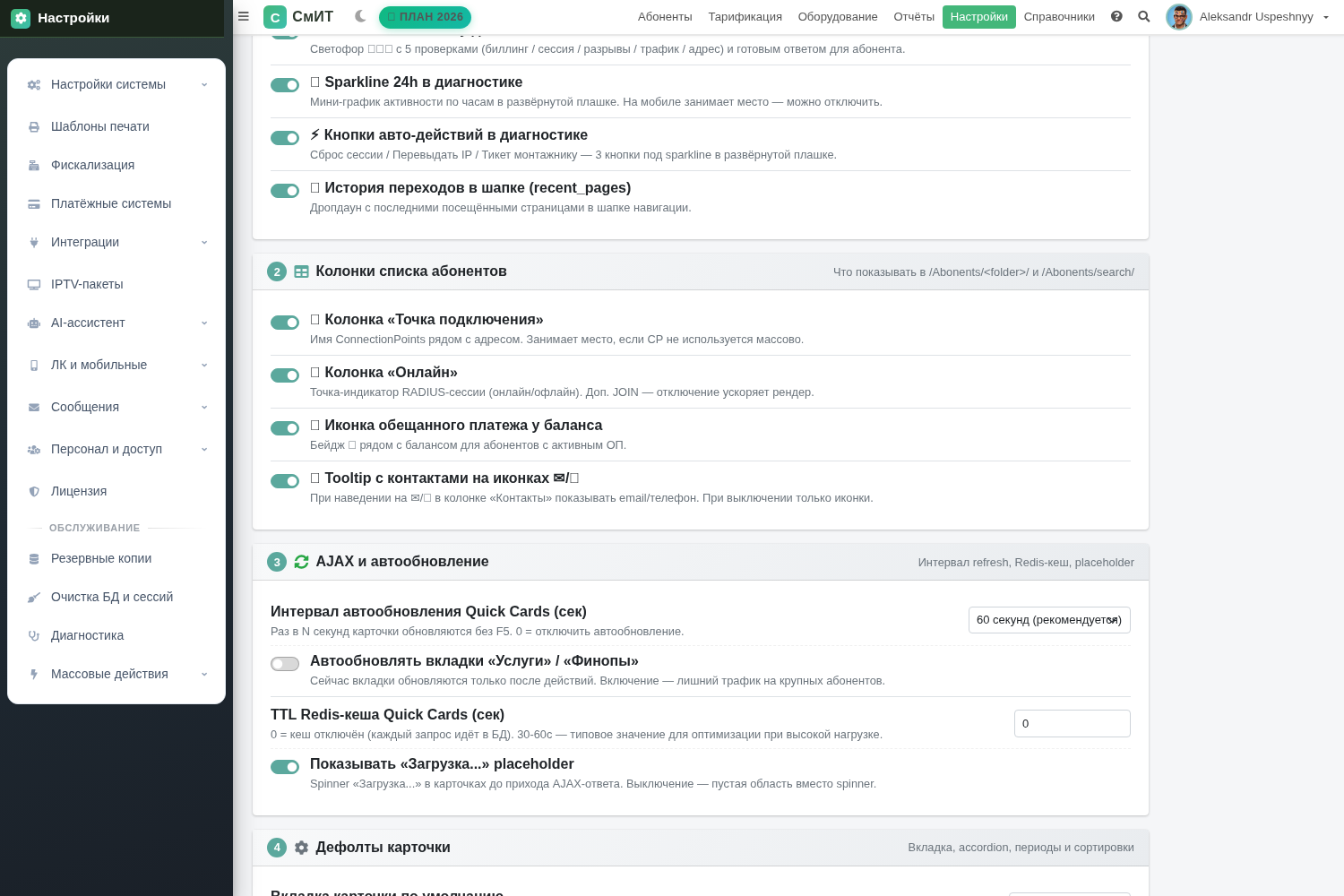
Task: Open Справочники top menu
Action: [1059, 17]
